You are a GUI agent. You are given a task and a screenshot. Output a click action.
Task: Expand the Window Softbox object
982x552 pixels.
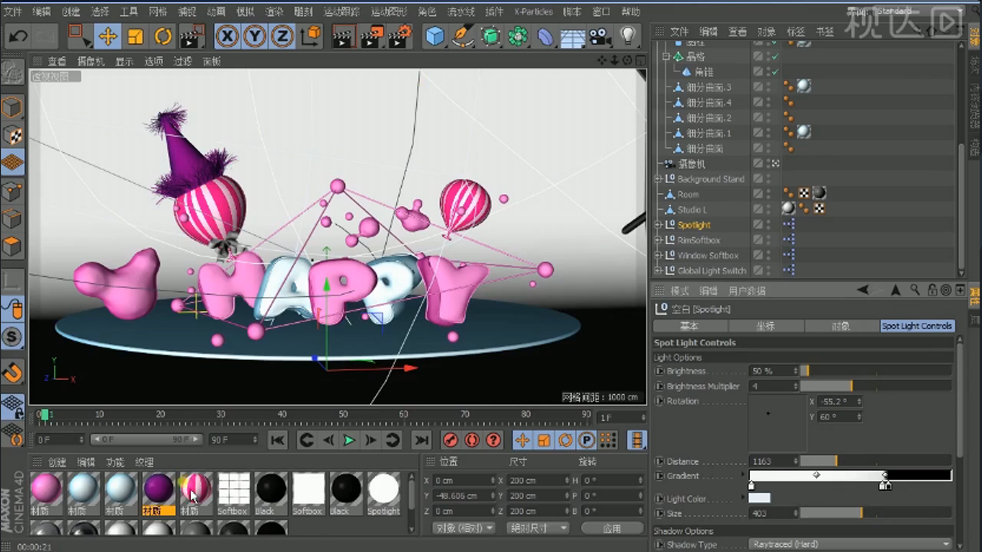click(x=658, y=256)
